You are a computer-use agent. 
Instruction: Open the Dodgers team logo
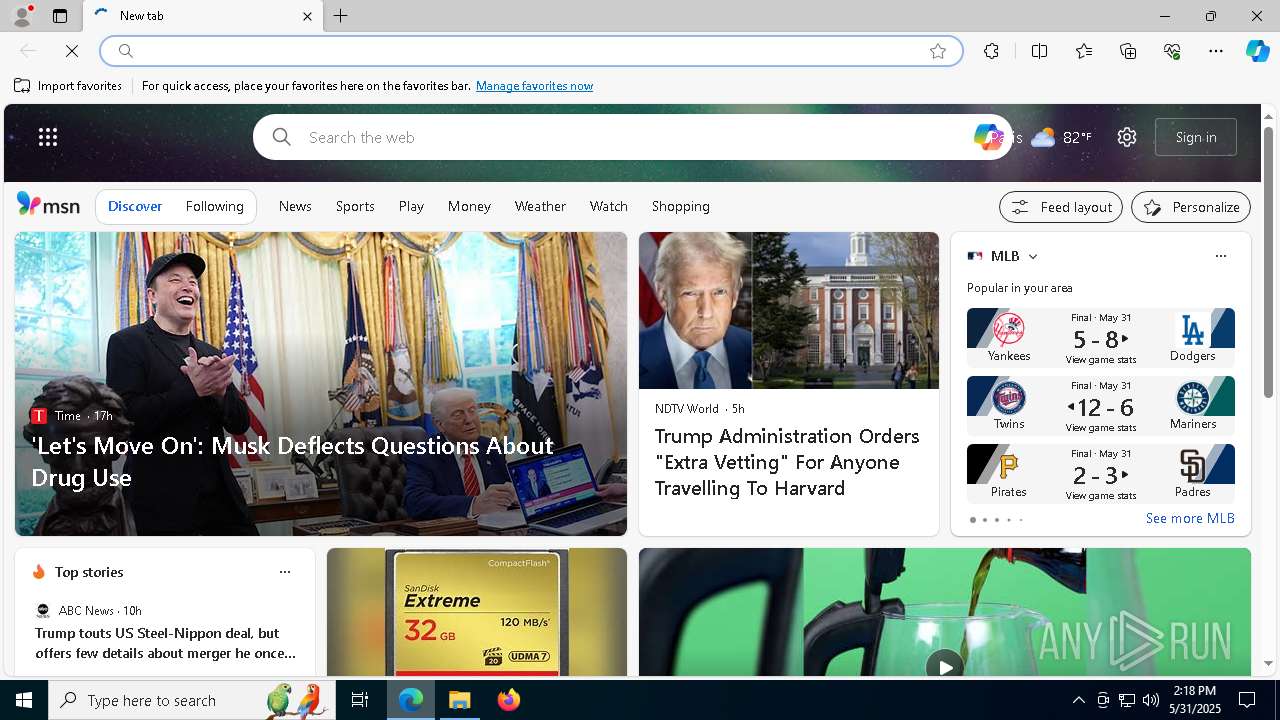(1193, 330)
